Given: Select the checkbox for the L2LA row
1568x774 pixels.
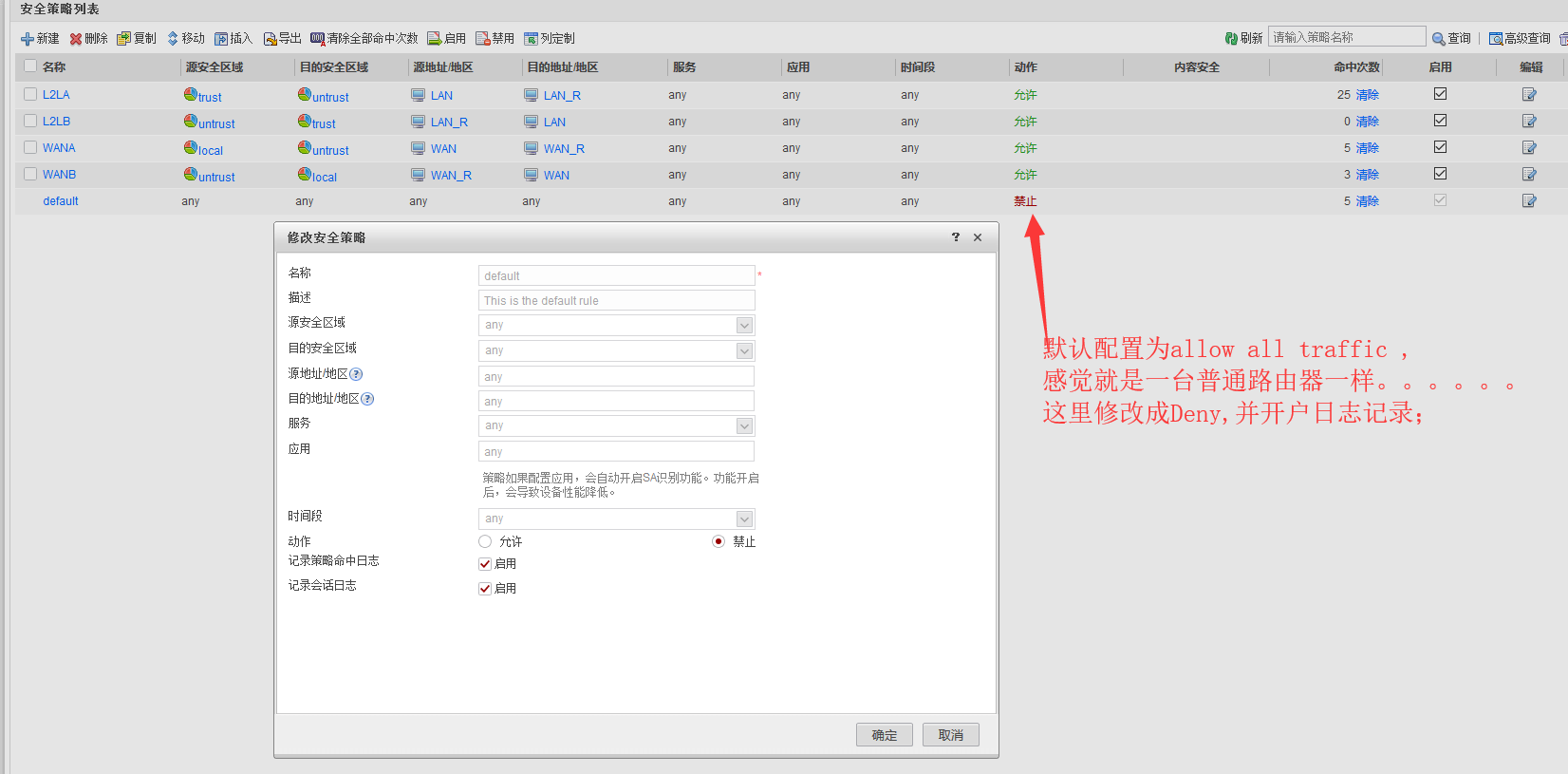Looking at the screenshot, I should click(x=30, y=94).
